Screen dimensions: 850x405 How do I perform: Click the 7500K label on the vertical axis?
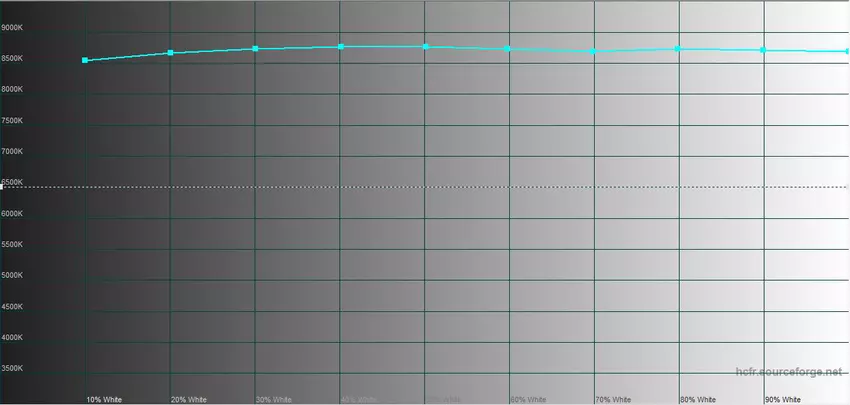pyautogui.click(x=13, y=121)
